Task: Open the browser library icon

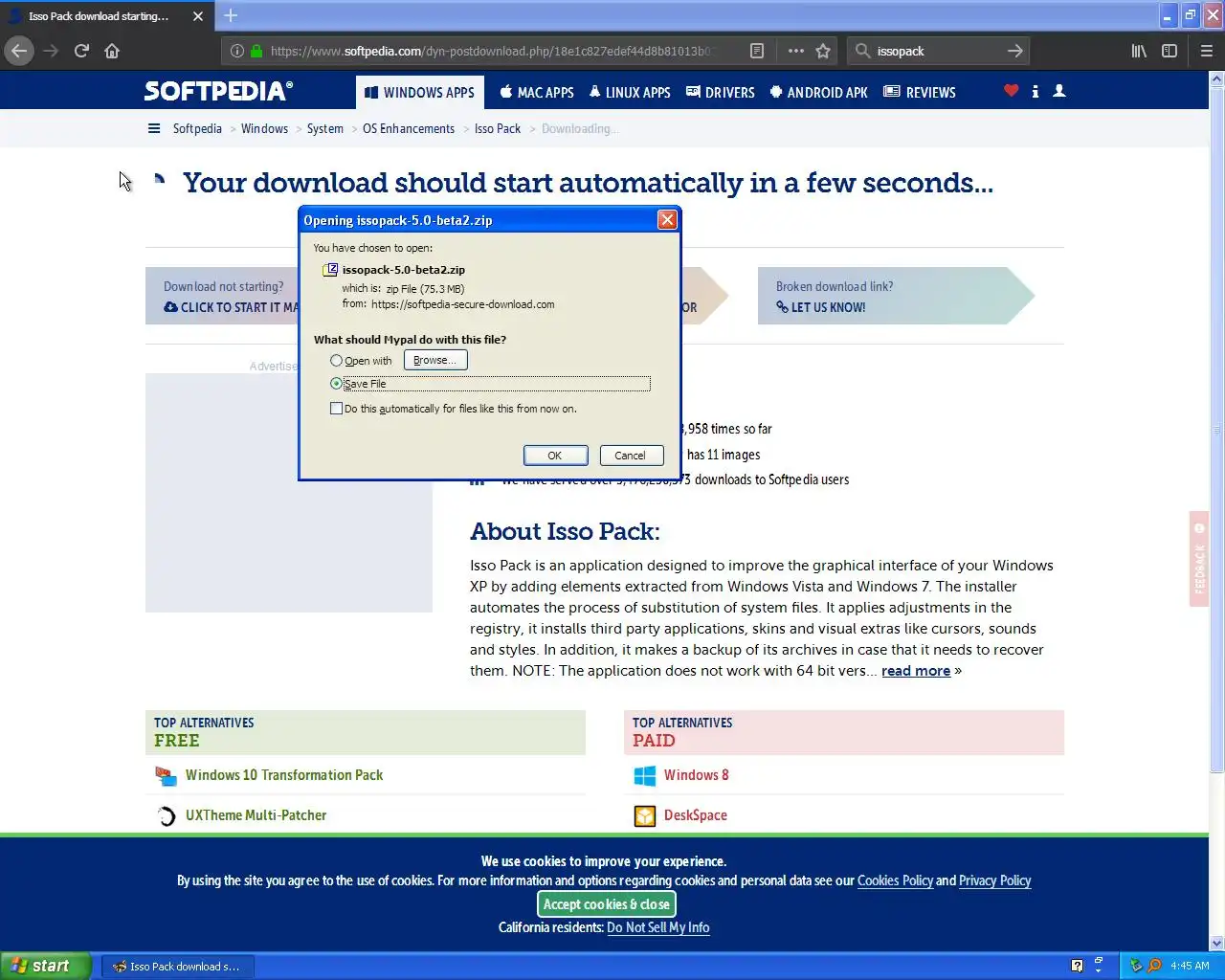Action: click(x=1139, y=51)
